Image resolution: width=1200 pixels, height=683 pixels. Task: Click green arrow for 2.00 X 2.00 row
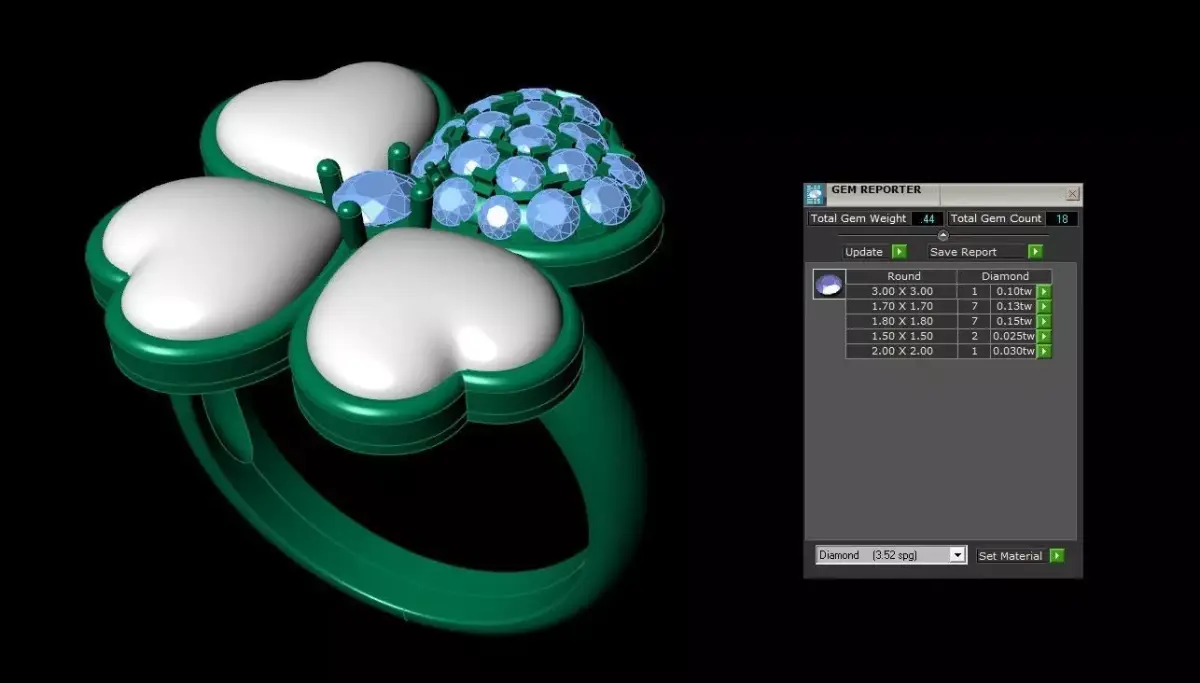[1043, 351]
